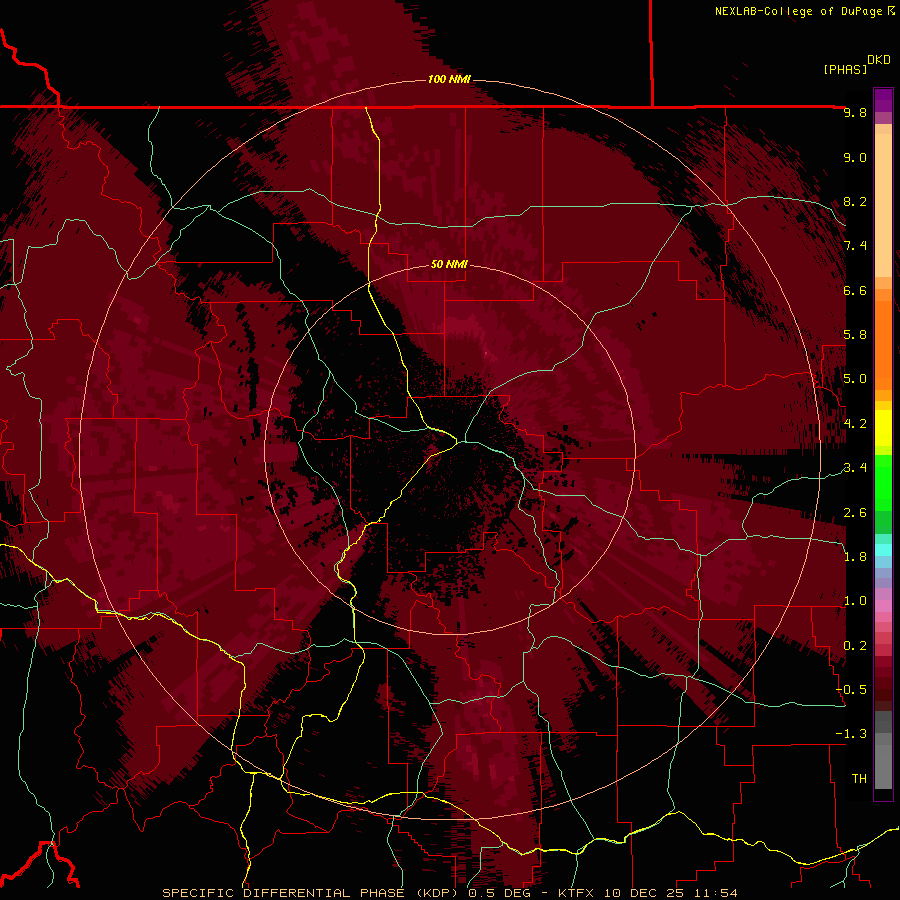Click the DKD legend title

[879, 60]
